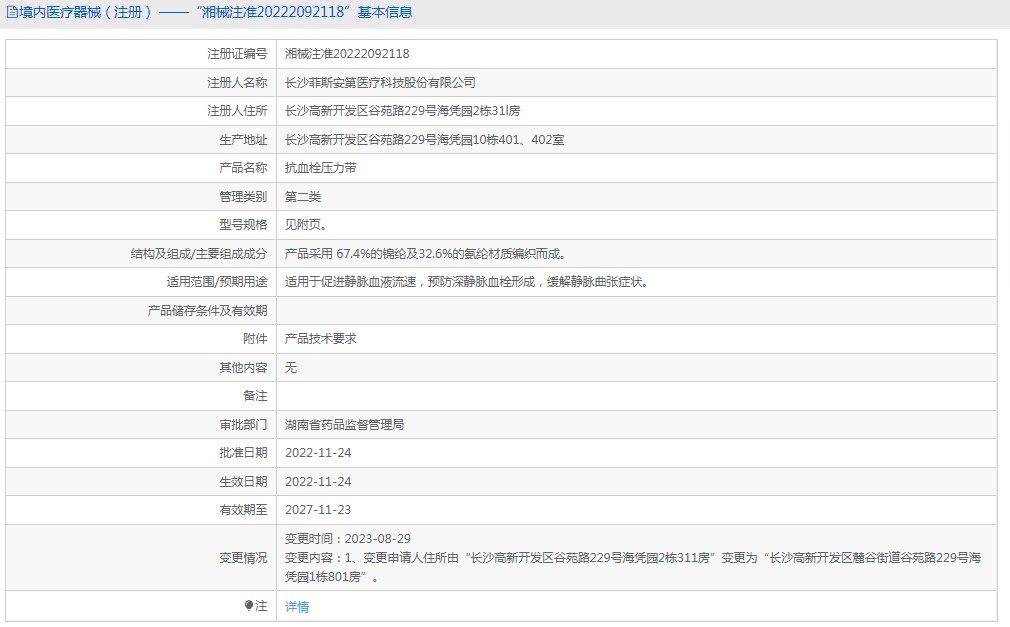Click the value 湘械注准20222092118 in the table
Viewport: 1010px width, 627px height.
tap(347, 53)
